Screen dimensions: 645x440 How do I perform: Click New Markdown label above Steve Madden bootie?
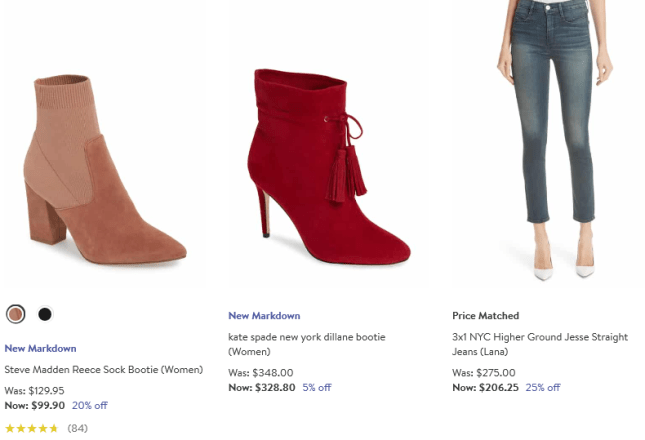coord(40,348)
